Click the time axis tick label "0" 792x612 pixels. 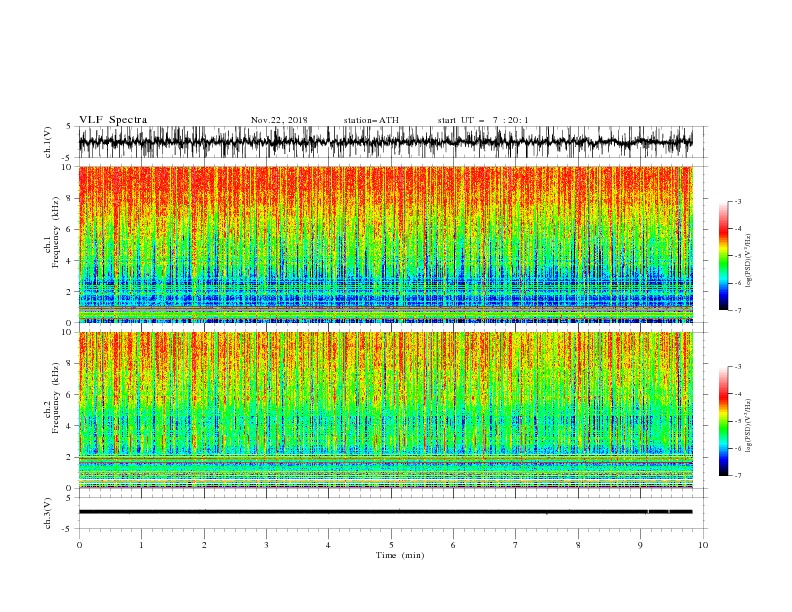pos(79,545)
